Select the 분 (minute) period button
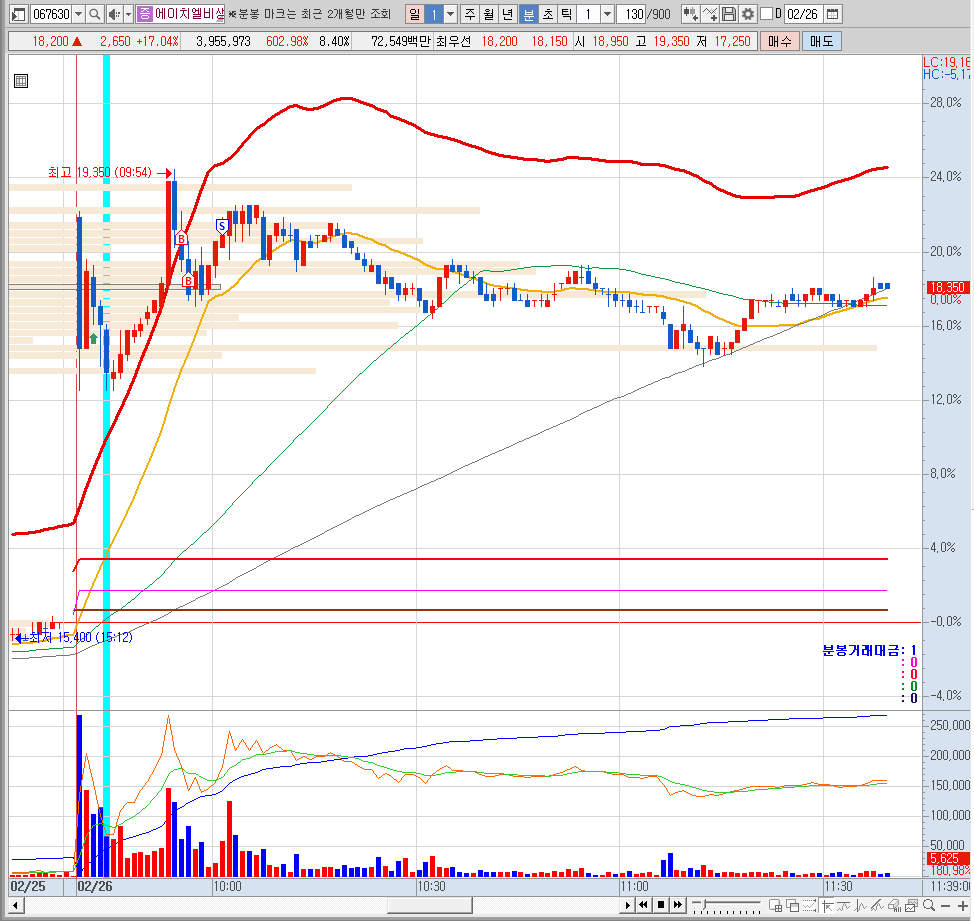This screenshot has width=974, height=921. pyautogui.click(x=528, y=14)
